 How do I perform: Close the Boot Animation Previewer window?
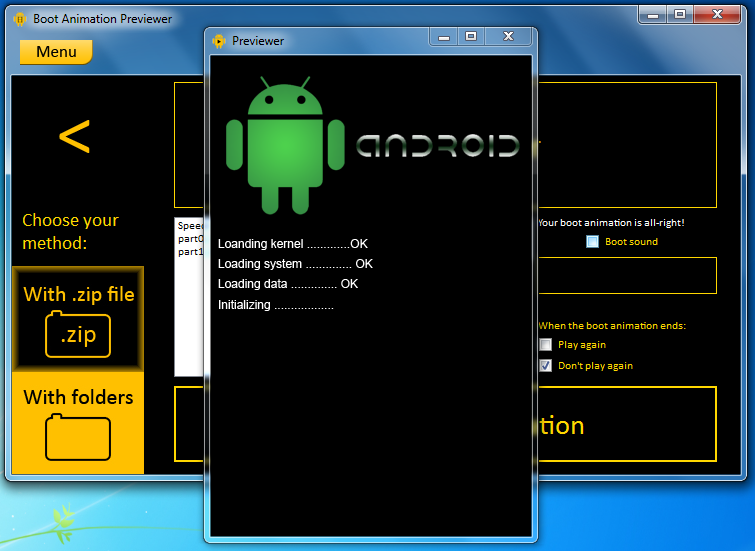point(717,14)
